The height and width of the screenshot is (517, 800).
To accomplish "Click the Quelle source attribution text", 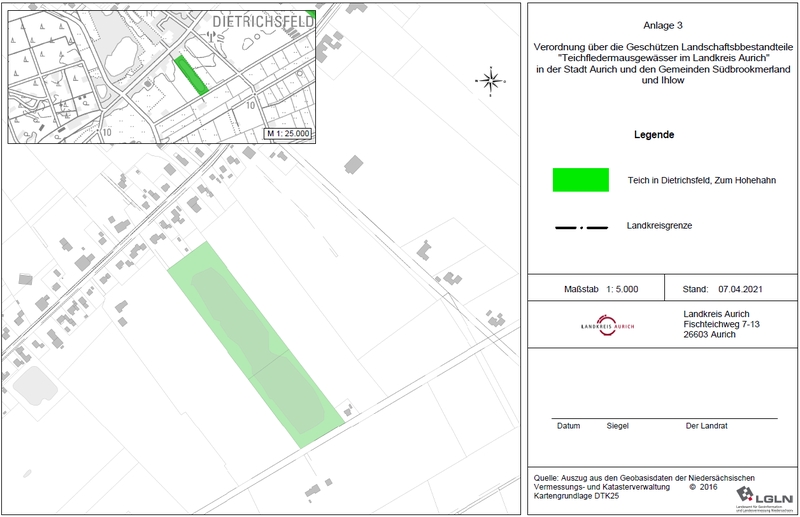I will (x=645, y=485).
